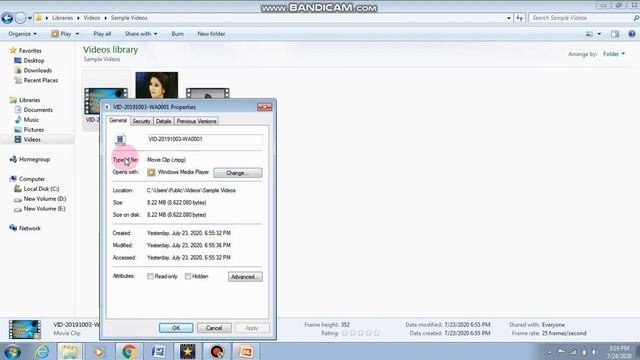
Task: Expand the view options dropdown arrow
Action: click(599, 34)
